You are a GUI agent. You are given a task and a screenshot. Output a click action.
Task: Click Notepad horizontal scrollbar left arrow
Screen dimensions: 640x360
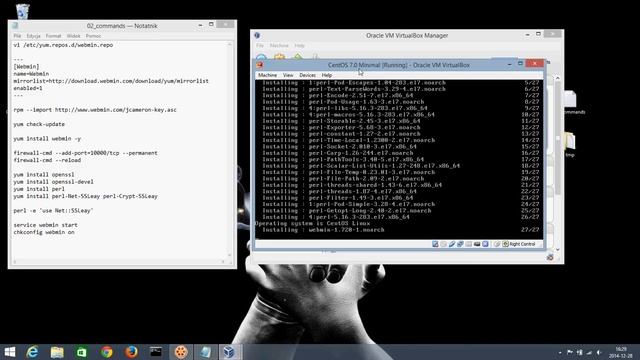point(15,262)
